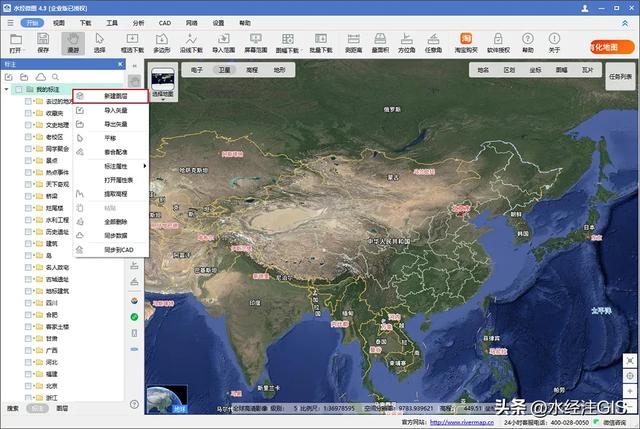Click the 淘宝购买 Taobao purchase icon

[466, 38]
